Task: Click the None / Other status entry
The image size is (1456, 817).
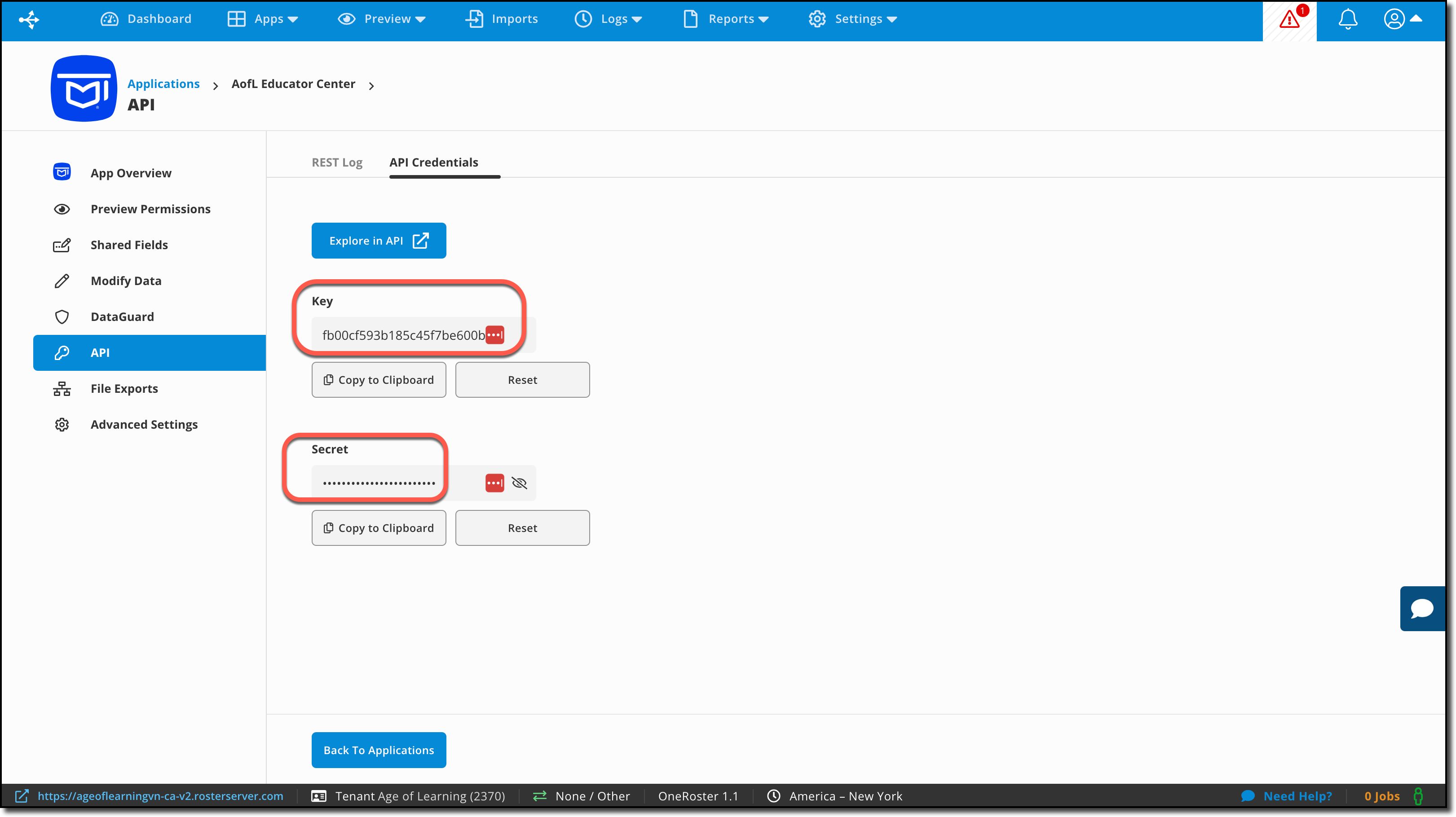Action: pyautogui.click(x=592, y=797)
